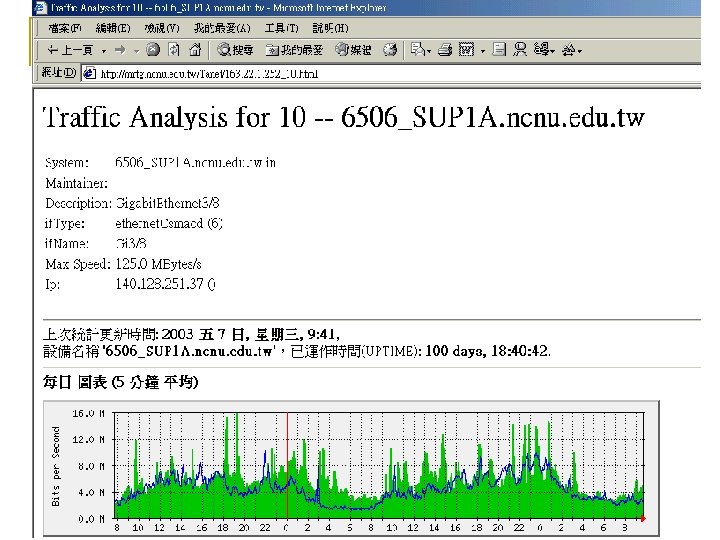This screenshot has width=720, height=540.
Task: Click the Discuss toolbar icon
Action: (499, 50)
